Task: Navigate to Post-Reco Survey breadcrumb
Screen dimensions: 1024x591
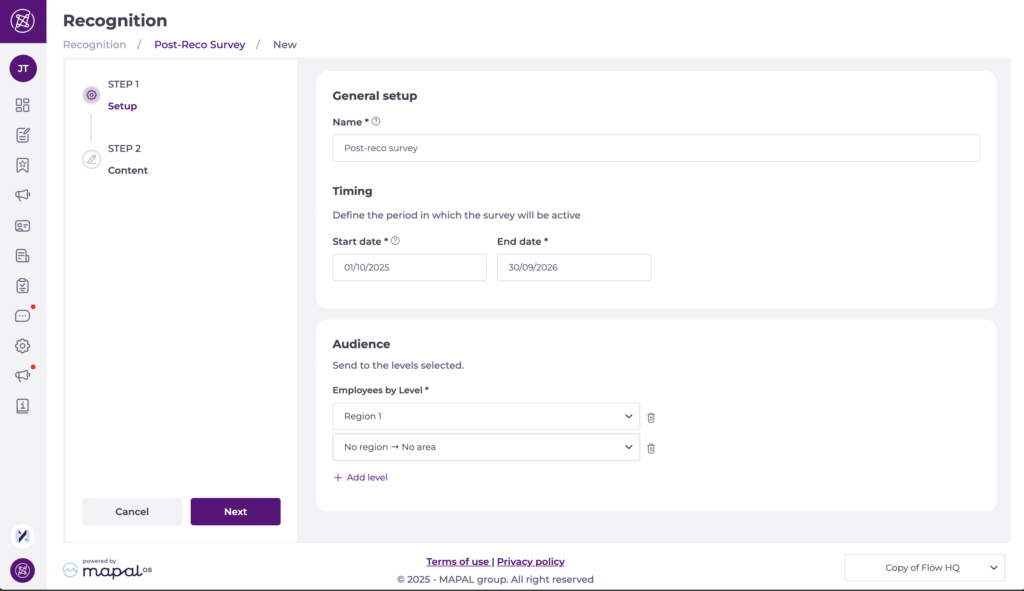Action: click(x=199, y=45)
